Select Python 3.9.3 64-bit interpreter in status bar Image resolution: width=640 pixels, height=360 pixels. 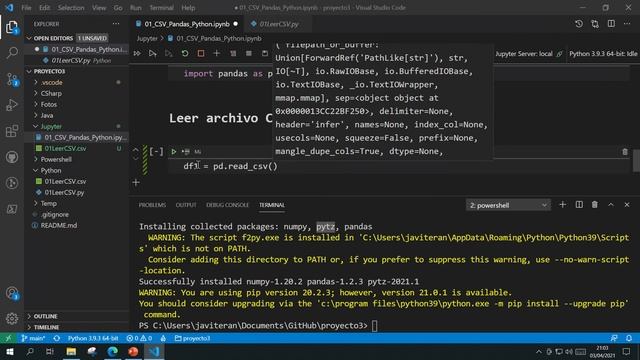tap(93, 338)
